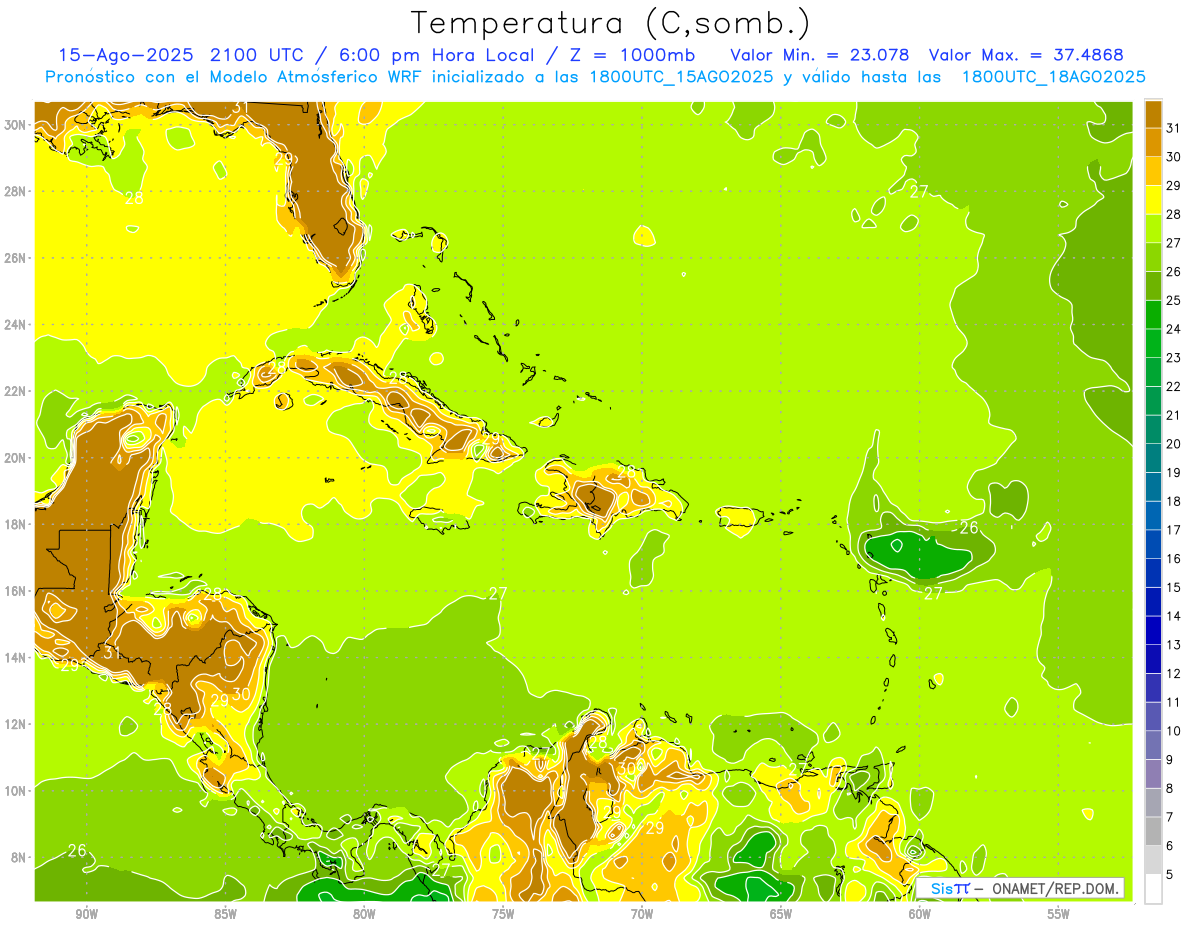1200x927 pixels.
Task: Click the 65W longitude axis label
Action: (x=781, y=914)
